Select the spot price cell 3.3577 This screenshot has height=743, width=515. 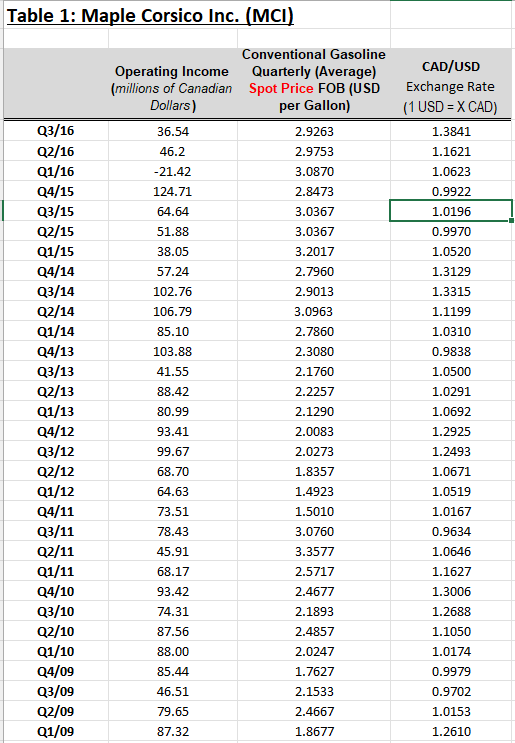314,552
